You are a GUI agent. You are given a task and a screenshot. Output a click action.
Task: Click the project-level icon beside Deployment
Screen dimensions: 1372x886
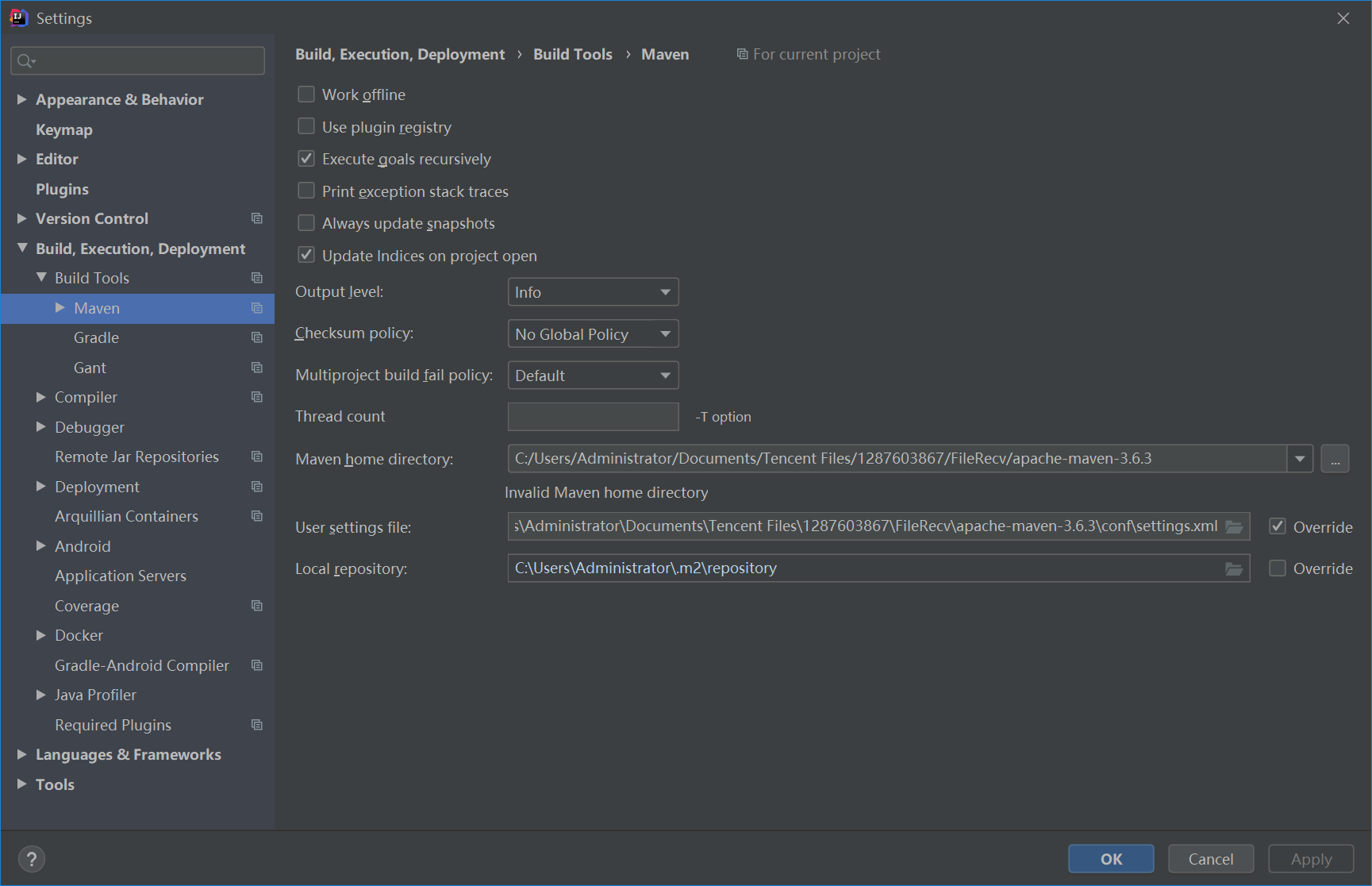tap(257, 487)
